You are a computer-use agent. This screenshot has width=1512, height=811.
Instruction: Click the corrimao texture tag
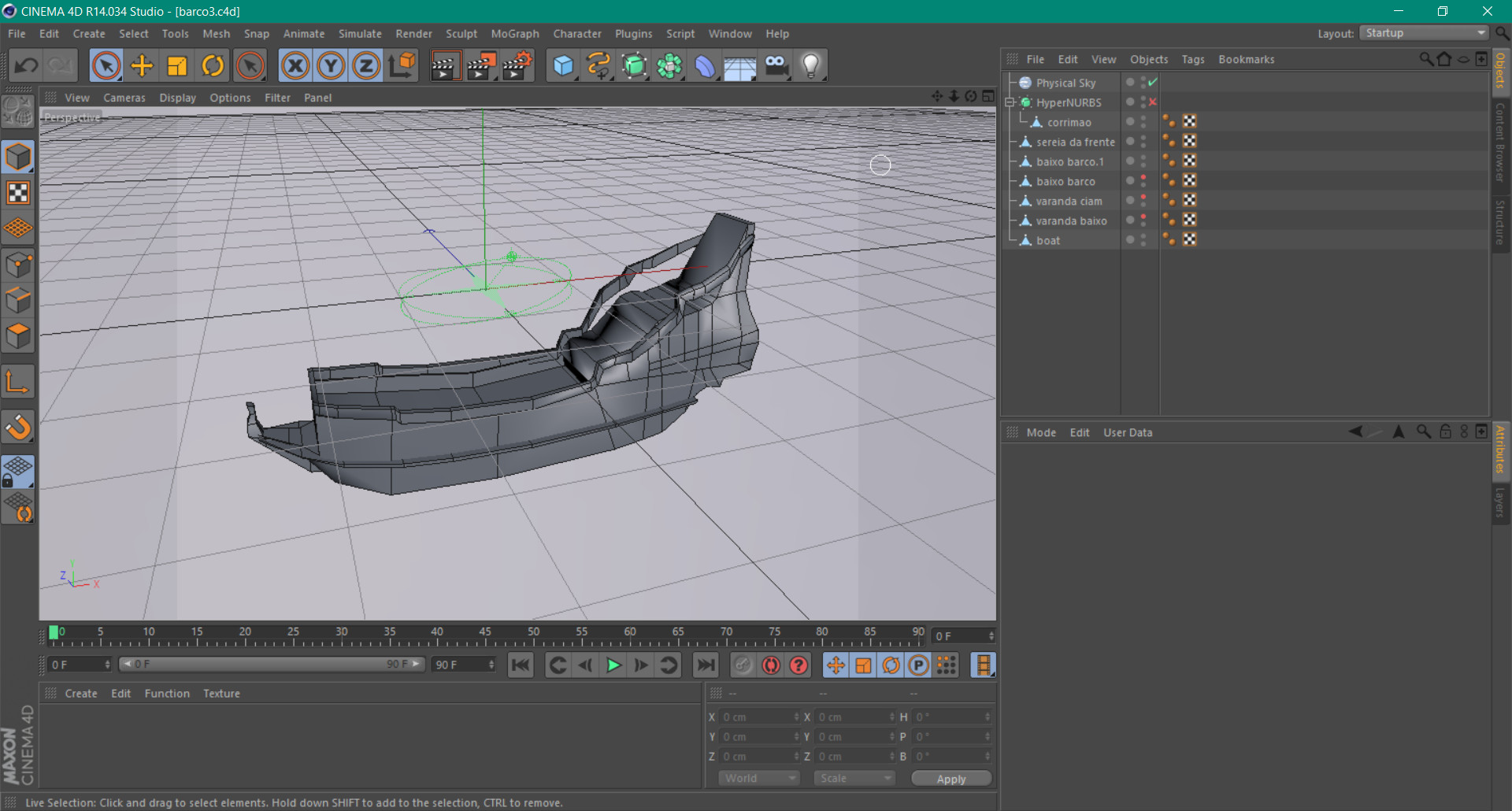point(1190,121)
